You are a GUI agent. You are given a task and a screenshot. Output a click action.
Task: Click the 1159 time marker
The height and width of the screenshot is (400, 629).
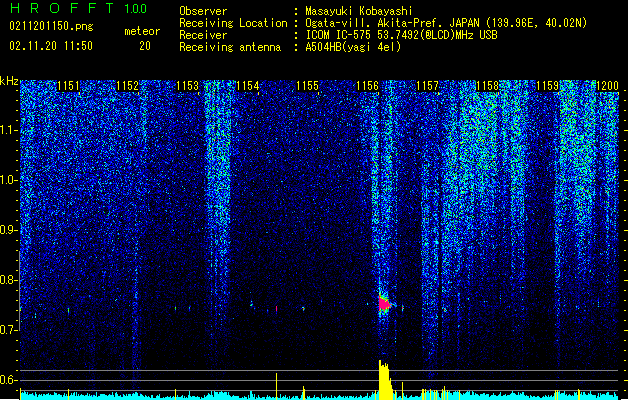point(548,86)
